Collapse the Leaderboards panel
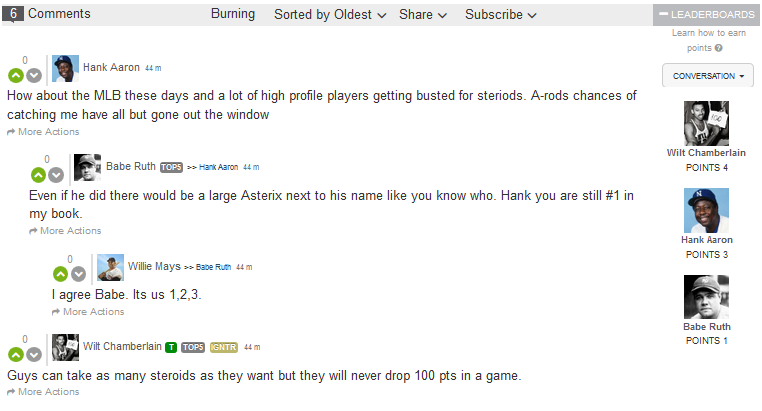Viewport: 762px width, 411px height. point(706,15)
